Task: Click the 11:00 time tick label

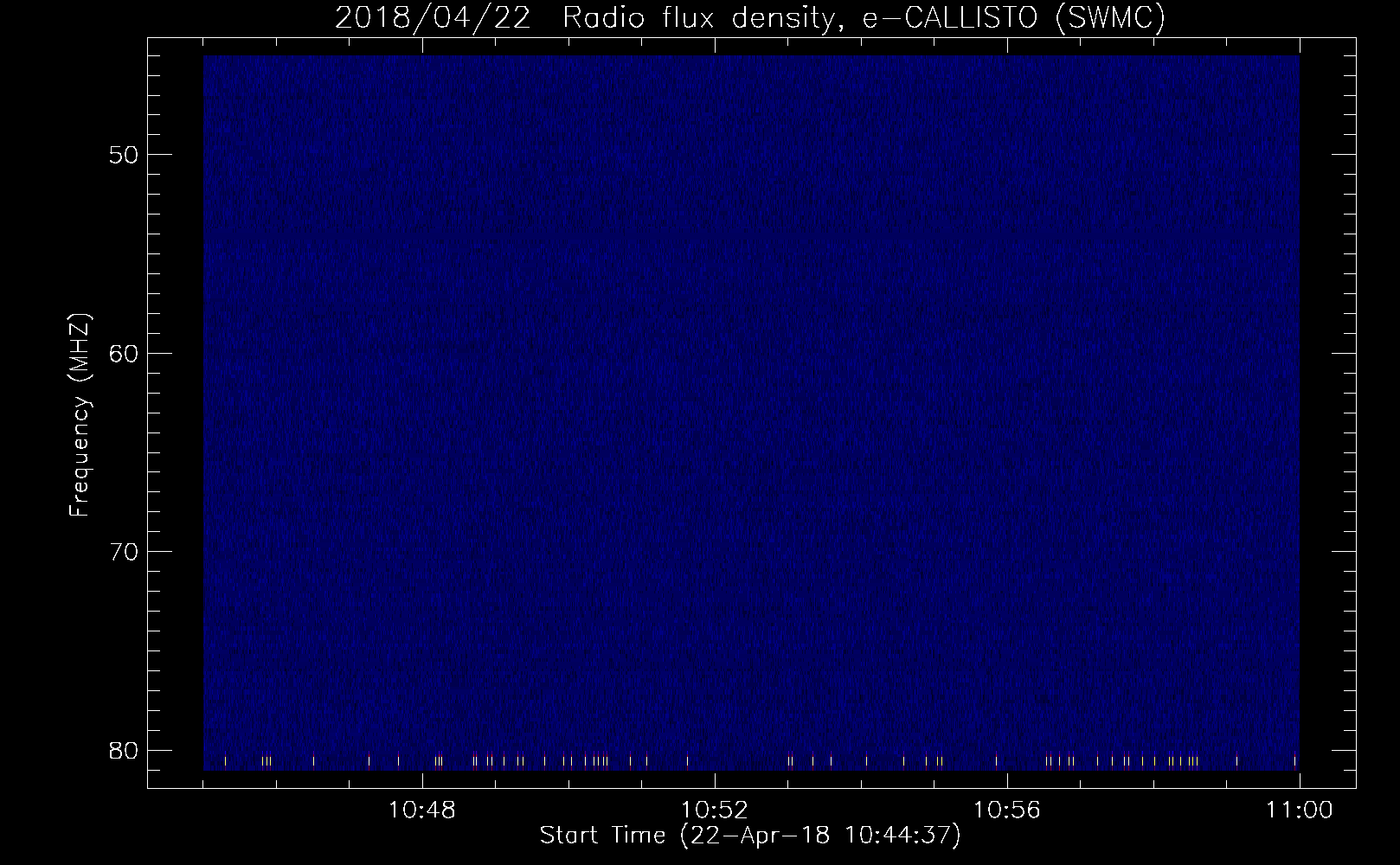Action: [x=1299, y=811]
